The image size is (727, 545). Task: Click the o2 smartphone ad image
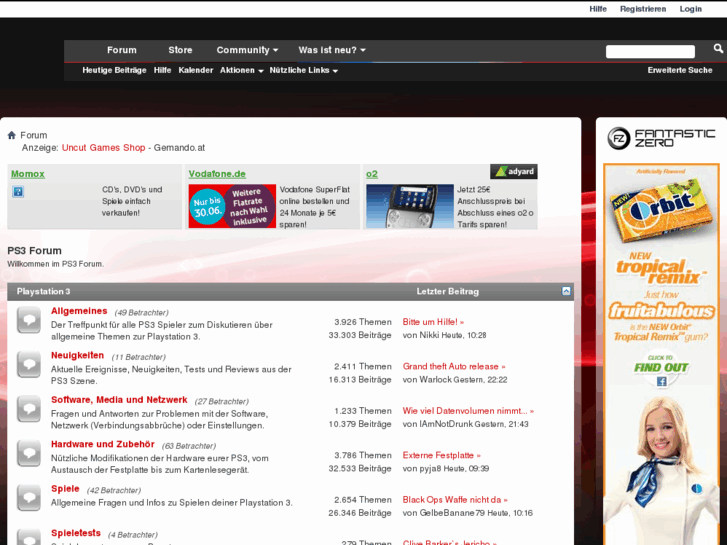pyautogui.click(x=410, y=206)
